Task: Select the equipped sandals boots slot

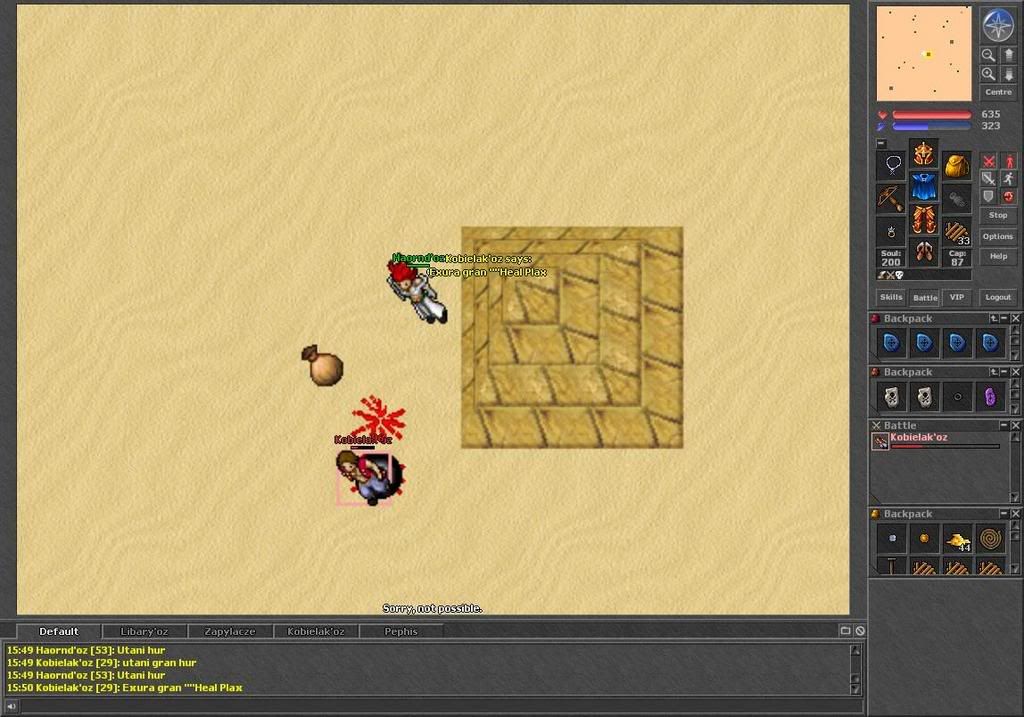Action: click(924, 252)
